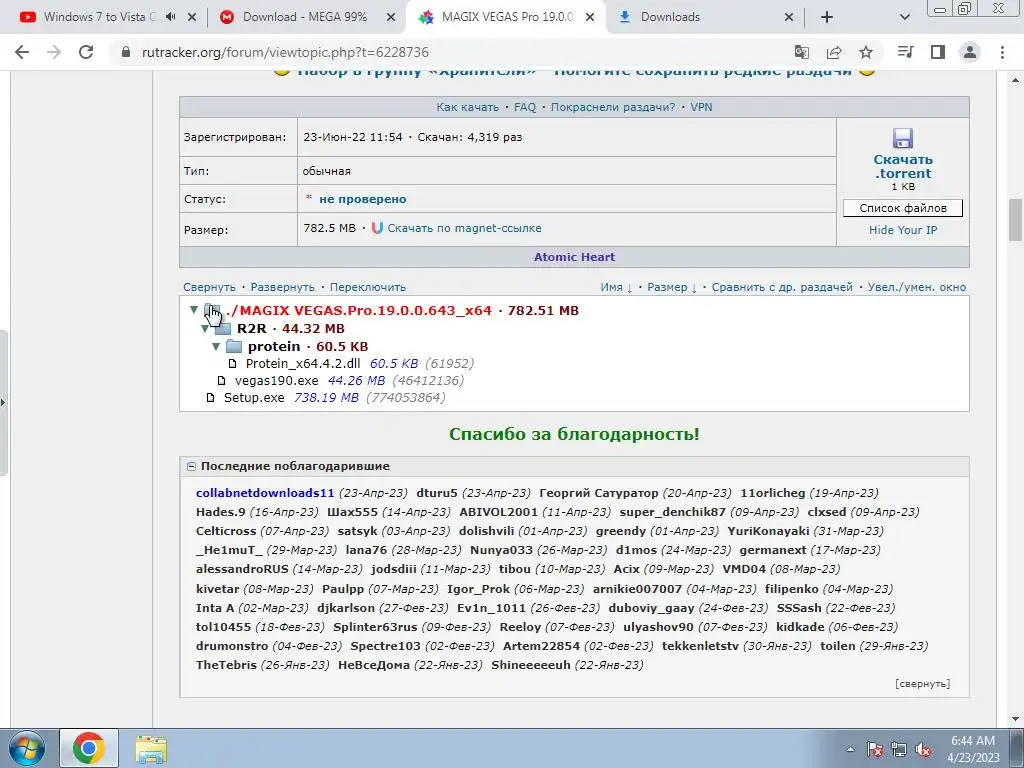Image resolution: width=1024 pixels, height=768 pixels.
Task: Click Скачать по magnet-ссылке link
Action: (x=464, y=228)
